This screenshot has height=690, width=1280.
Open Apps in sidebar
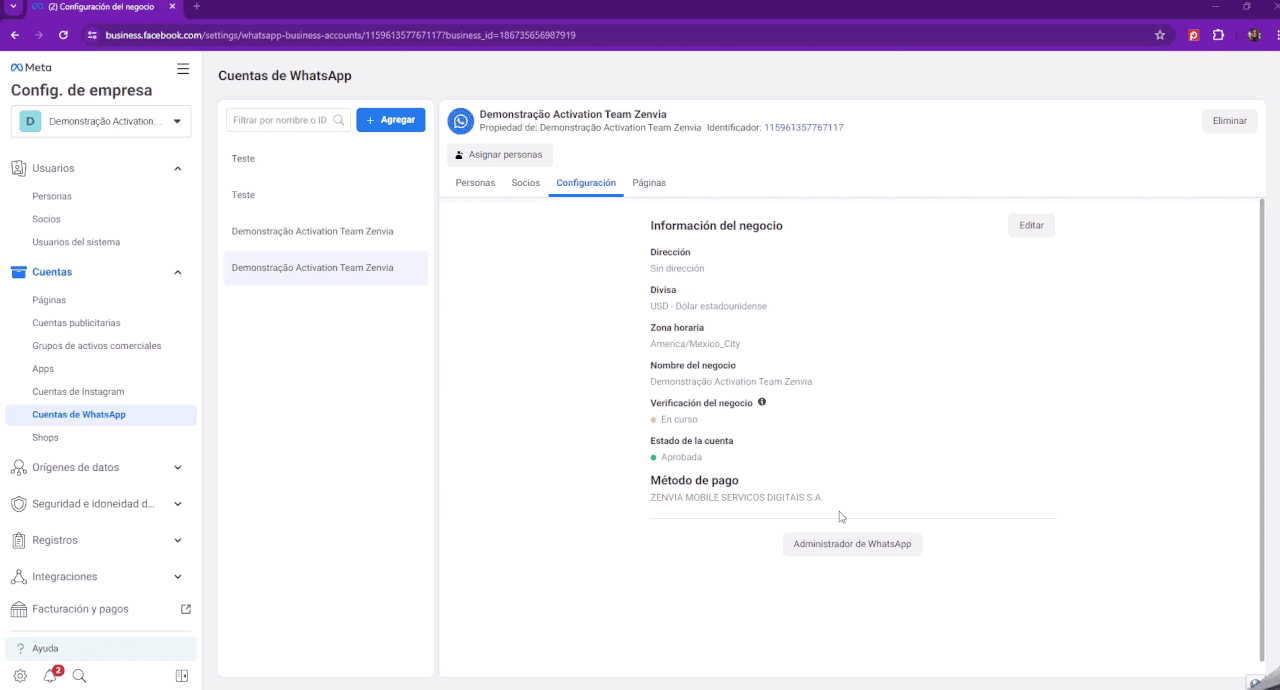[x=43, y=369]
